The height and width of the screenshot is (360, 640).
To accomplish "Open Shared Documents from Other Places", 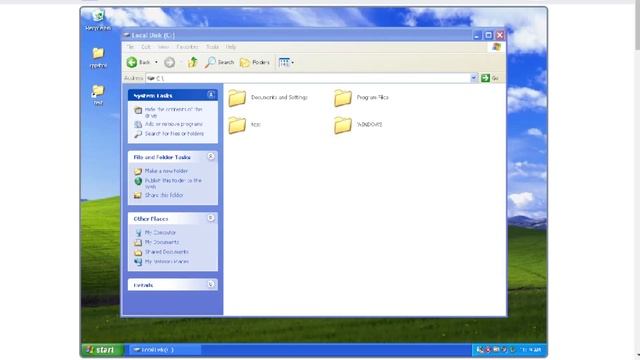I will [167, 252].
